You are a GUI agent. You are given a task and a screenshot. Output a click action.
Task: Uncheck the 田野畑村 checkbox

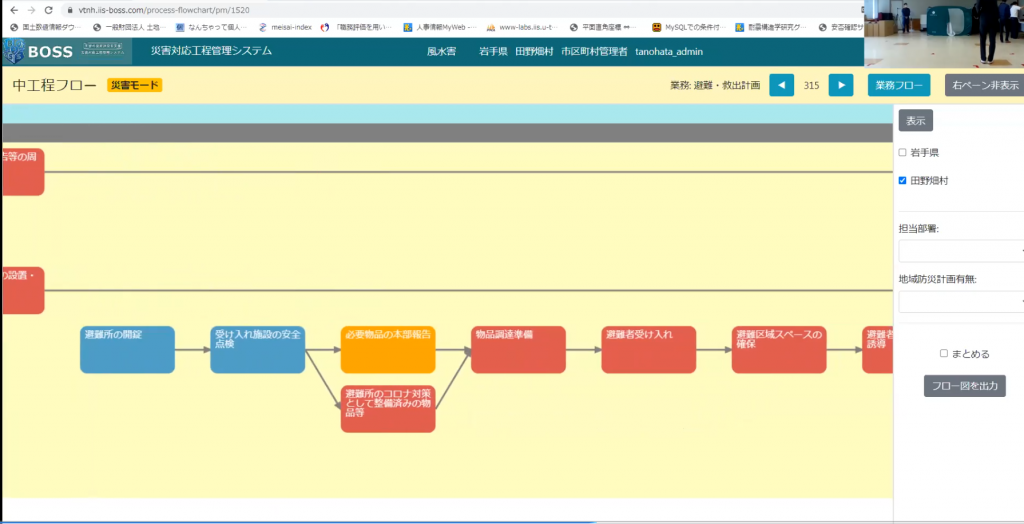click(902, 181)
